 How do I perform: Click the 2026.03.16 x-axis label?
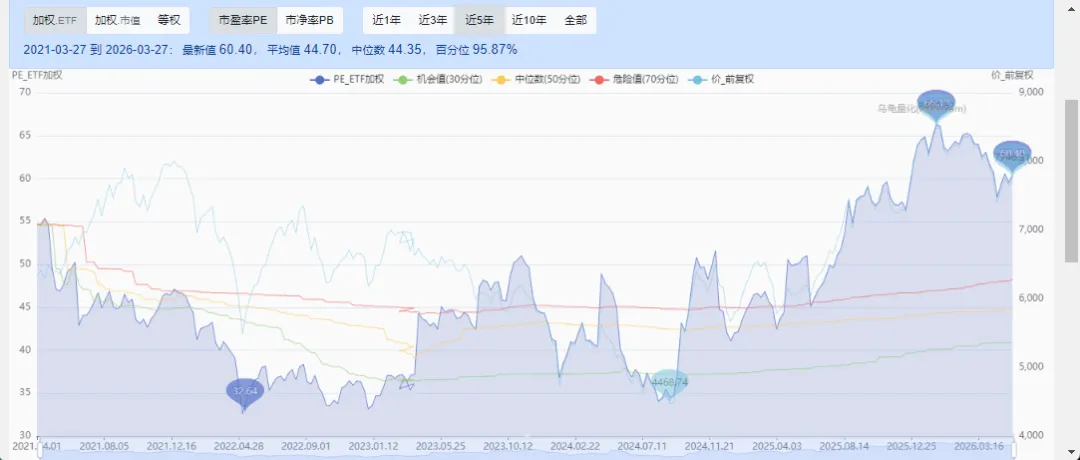(x=979, y=446)
